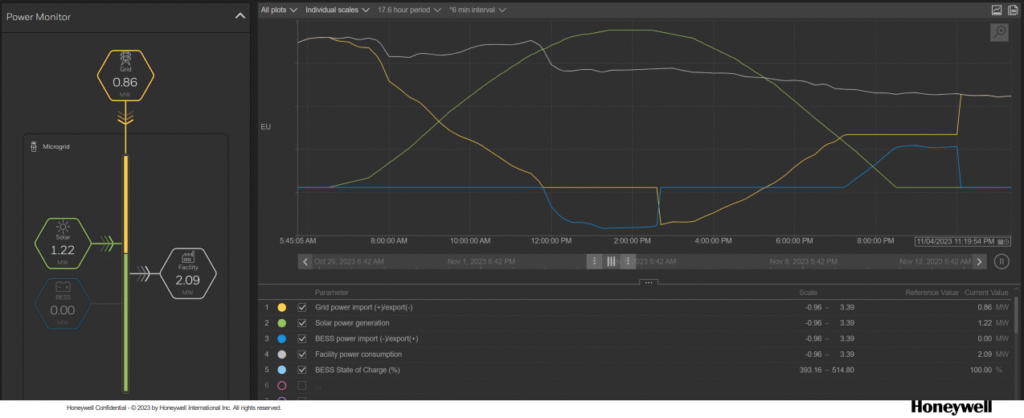The width and height of the screenshot is (1024, 418).
Task: Click the trend chart view icon at top right
Action: [997, 9]
